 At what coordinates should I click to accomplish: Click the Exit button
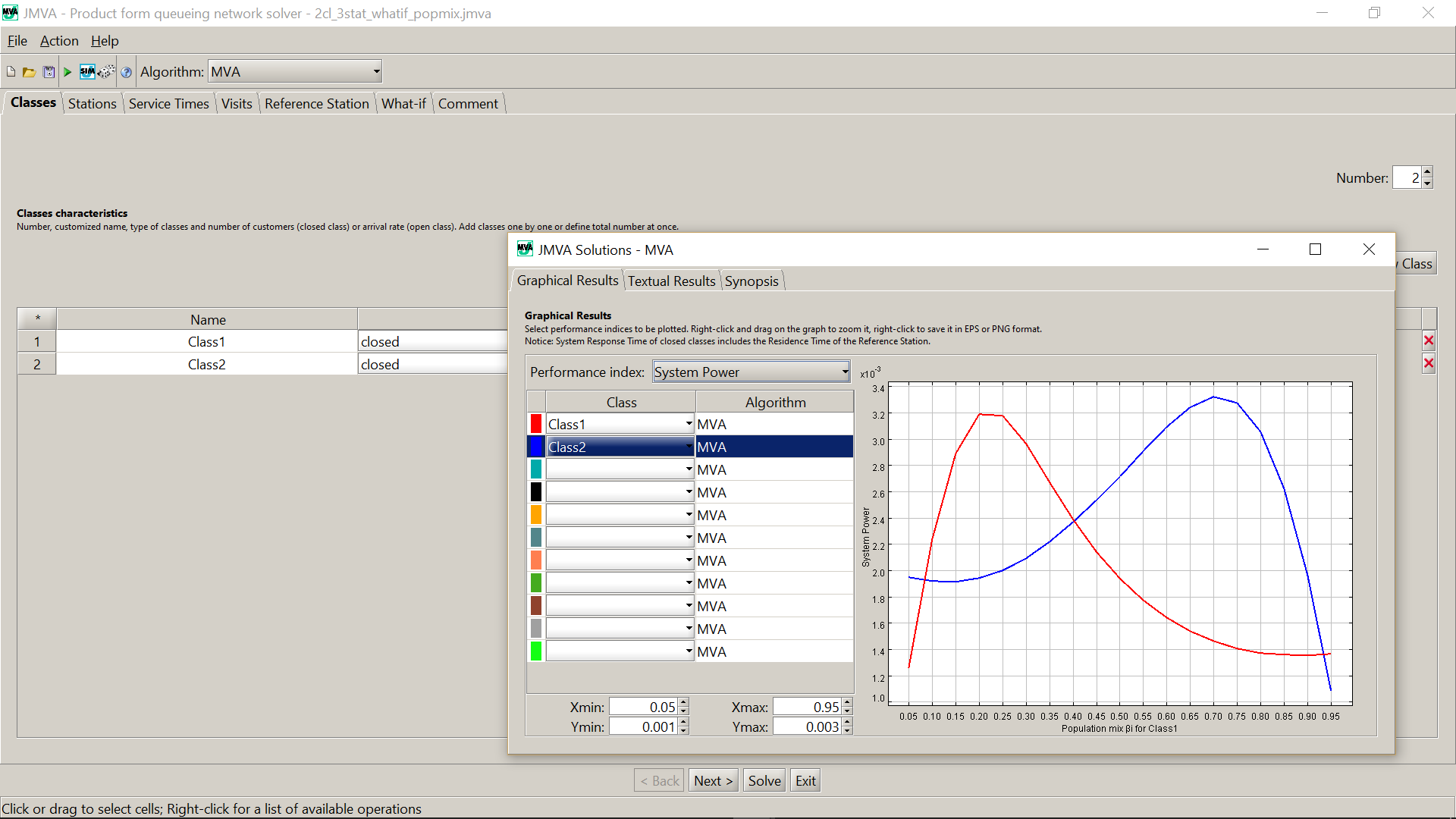(806, 780)
